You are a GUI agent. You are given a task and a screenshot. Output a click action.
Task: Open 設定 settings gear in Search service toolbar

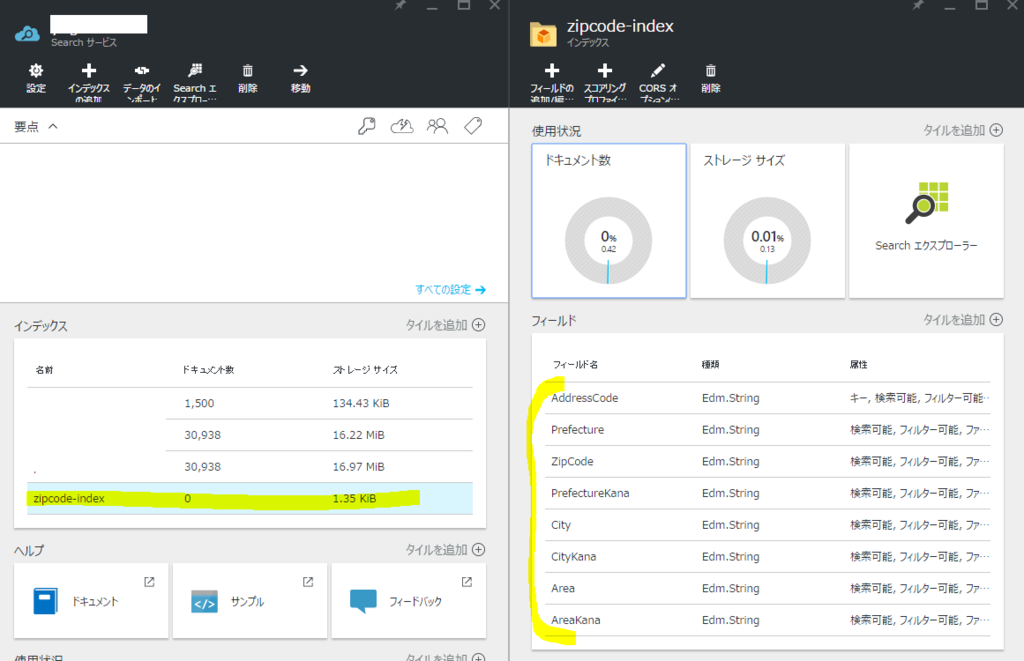pos(36,71)
